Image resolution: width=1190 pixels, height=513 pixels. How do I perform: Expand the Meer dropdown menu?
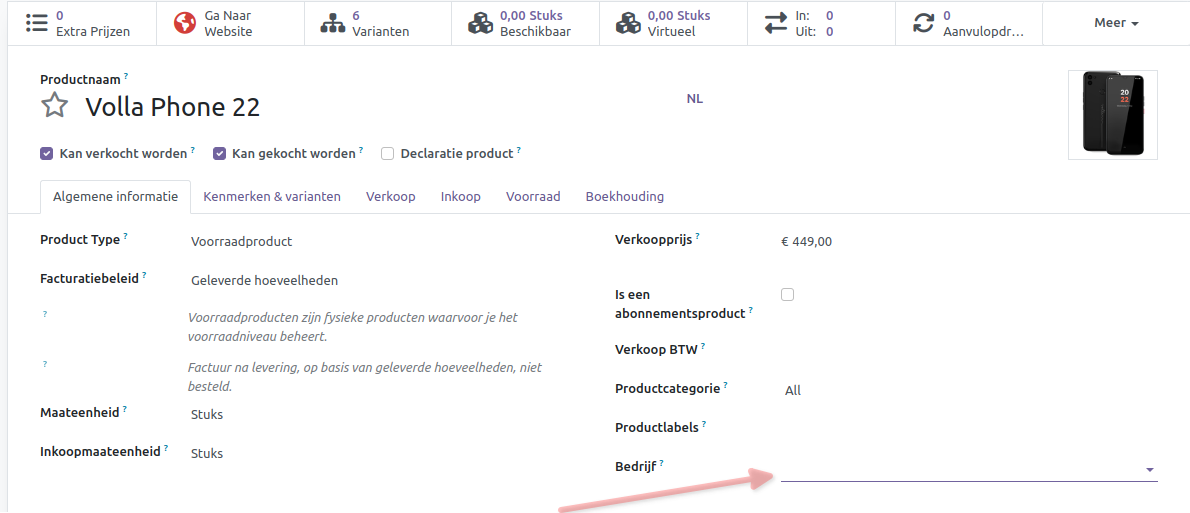1116,23
